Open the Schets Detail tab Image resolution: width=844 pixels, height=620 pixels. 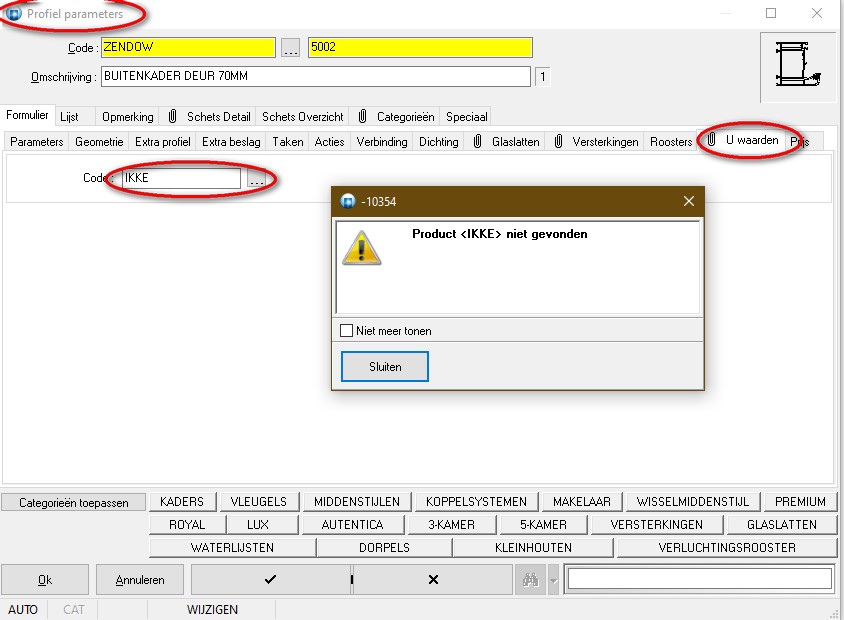(209, 117)
